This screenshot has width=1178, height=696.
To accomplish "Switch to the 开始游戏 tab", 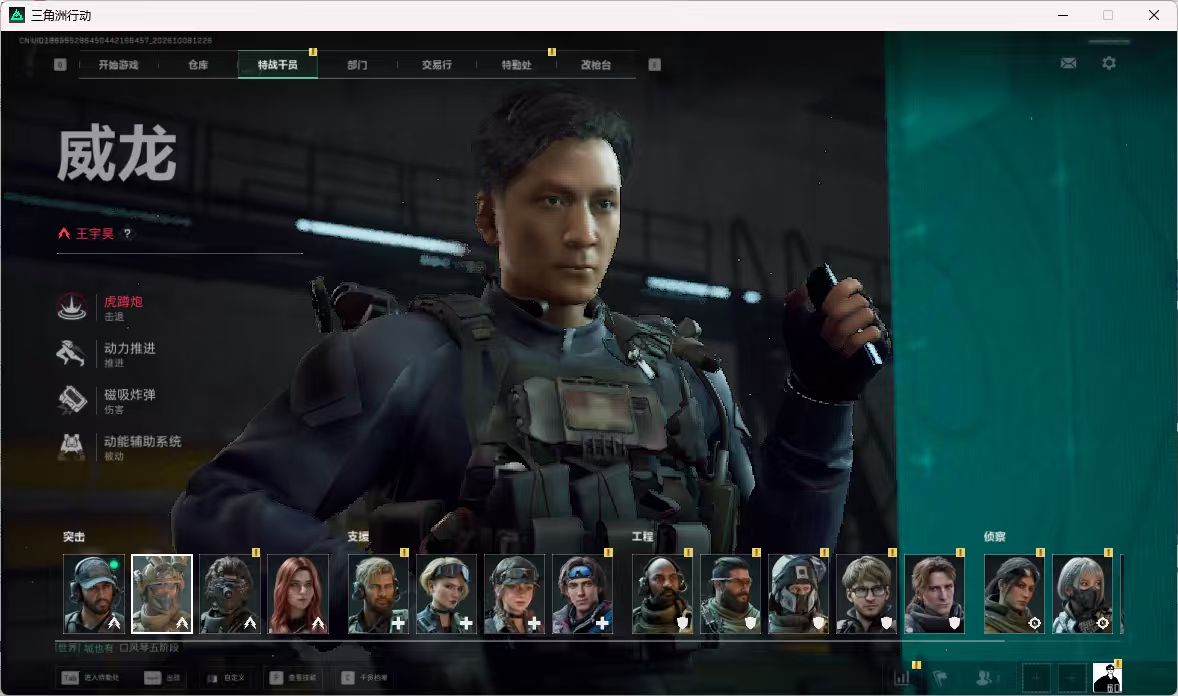I will click(119, 65).
